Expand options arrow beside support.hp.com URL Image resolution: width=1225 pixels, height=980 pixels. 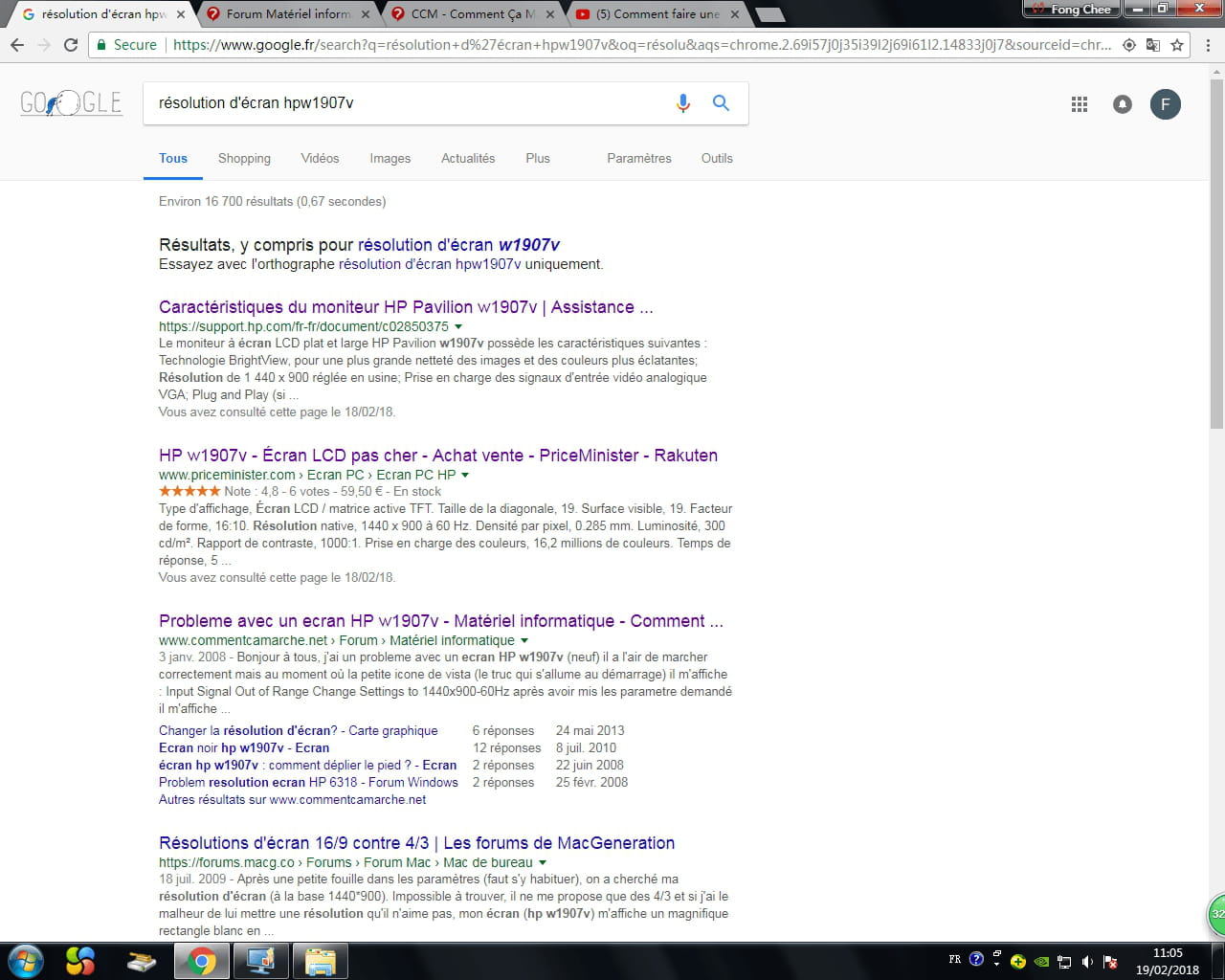[458, 327]
